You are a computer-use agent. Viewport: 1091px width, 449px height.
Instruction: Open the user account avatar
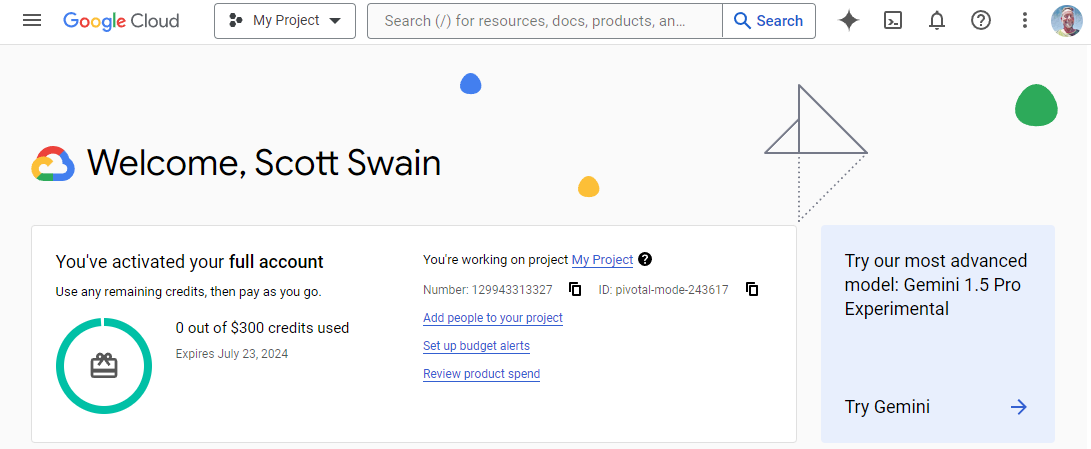(1067, 21)
